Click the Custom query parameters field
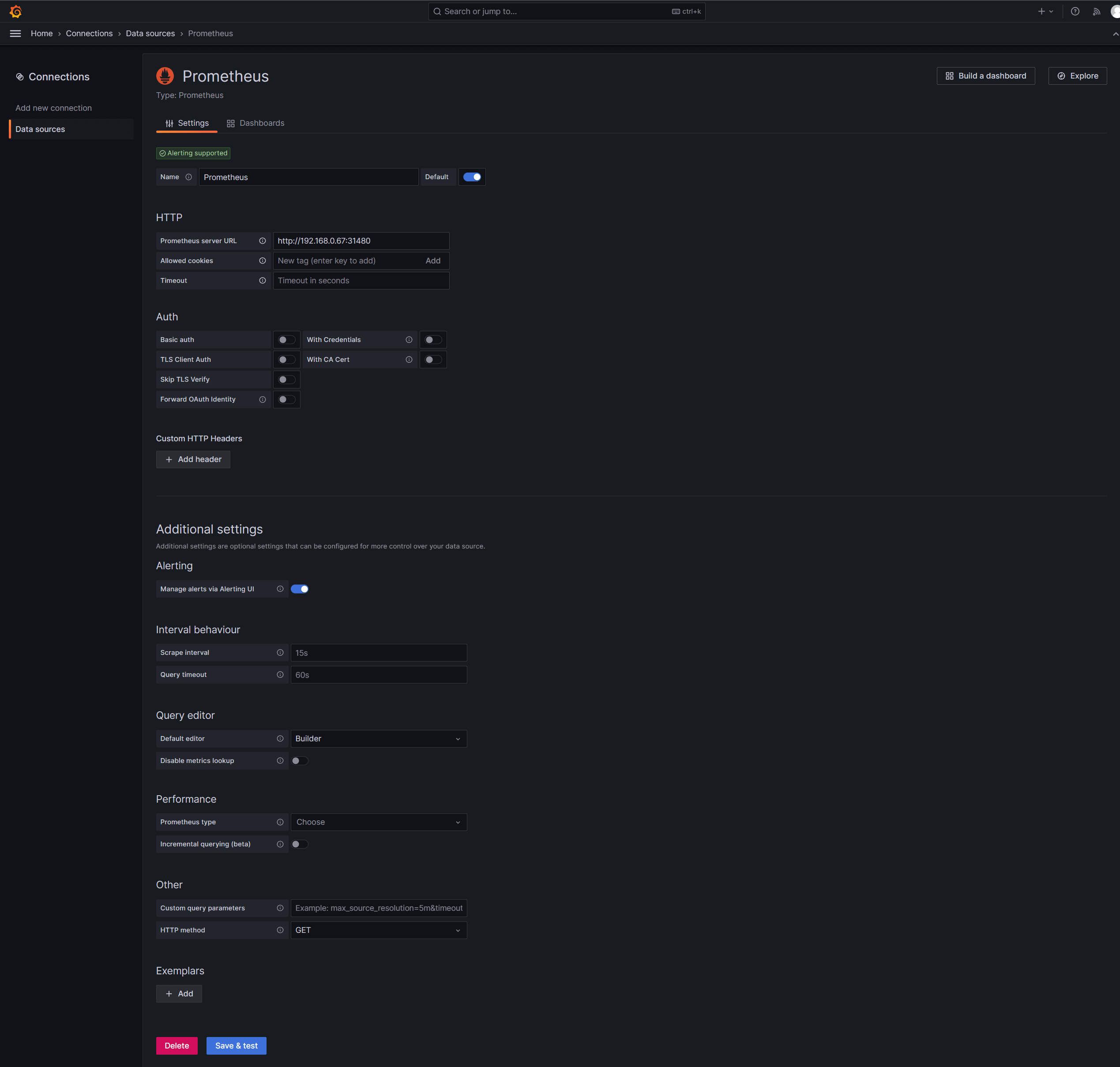The width and height of the screenshot is (1120, 1067). (x=378, y=908)
